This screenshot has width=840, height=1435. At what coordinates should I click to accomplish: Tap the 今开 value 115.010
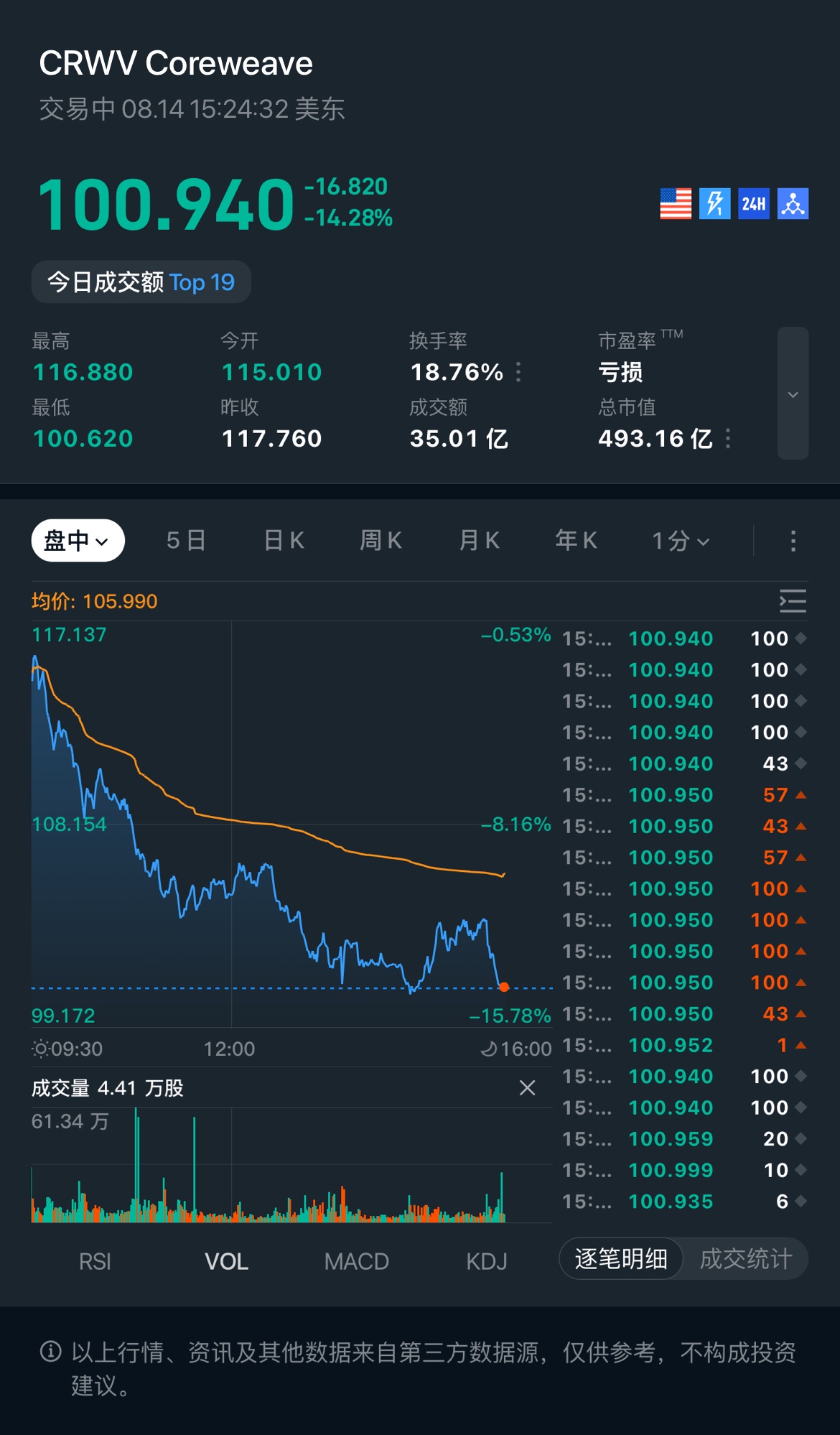pyautogui.click(x=271, y=372)
